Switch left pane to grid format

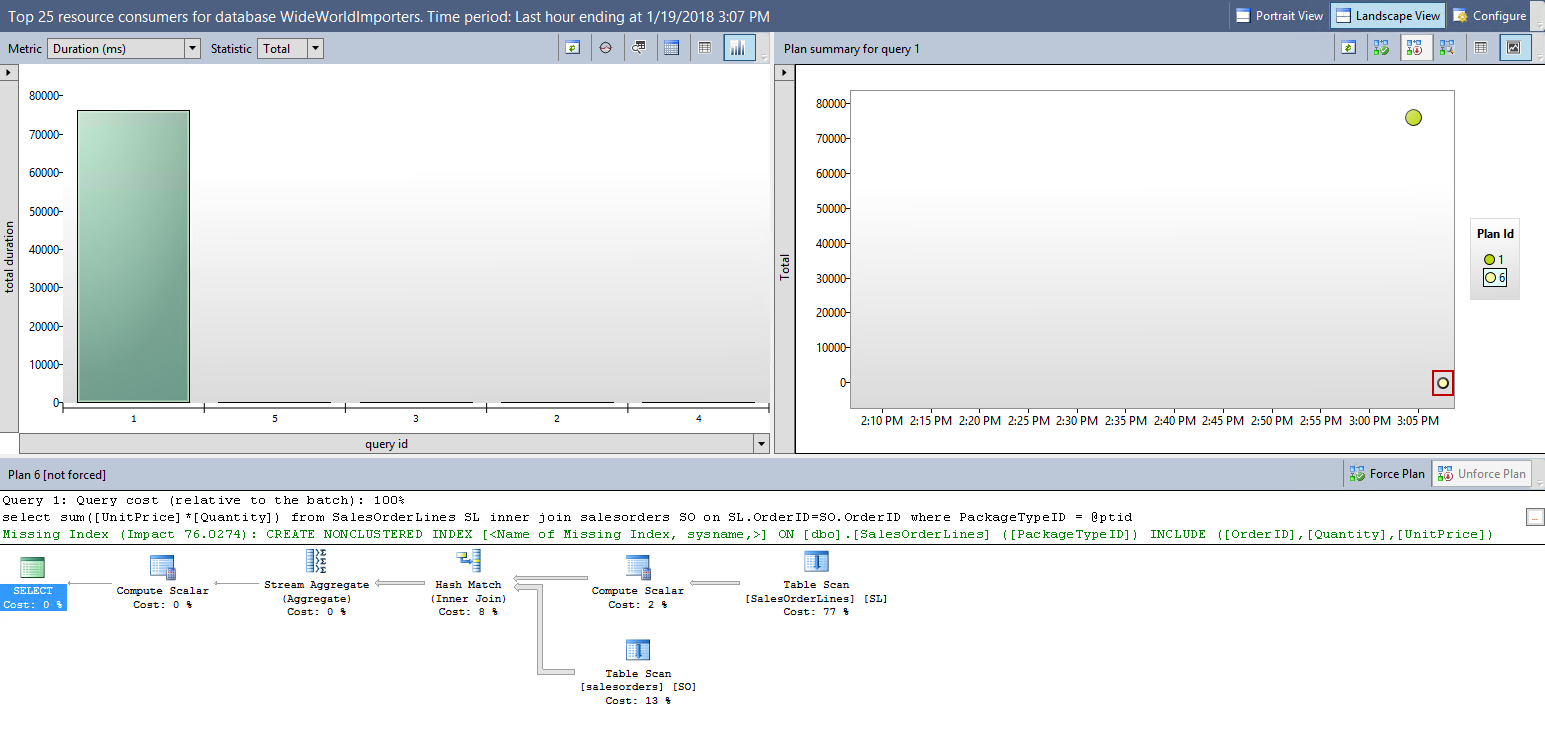[x=705, y=48]
